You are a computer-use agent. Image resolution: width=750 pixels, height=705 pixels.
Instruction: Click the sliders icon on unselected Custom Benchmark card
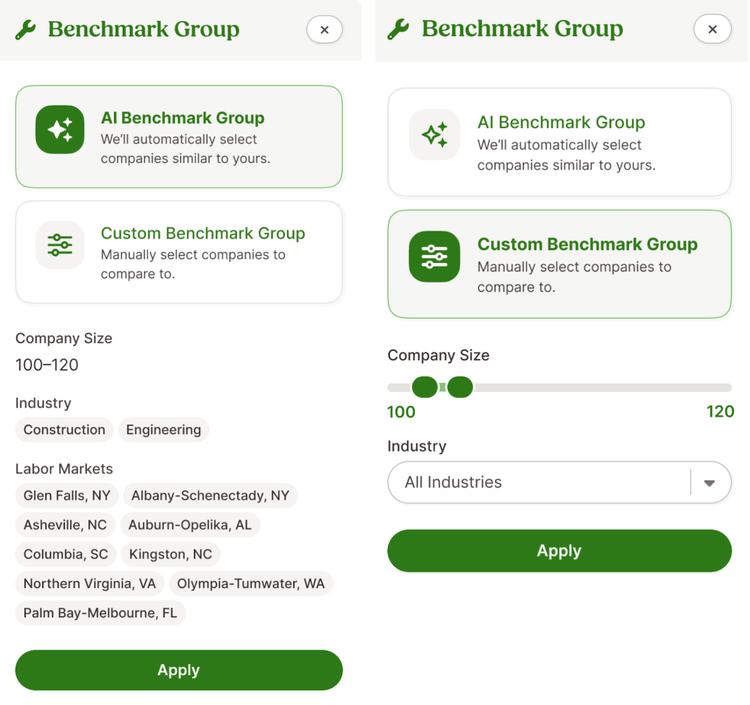tap(60, 245)
